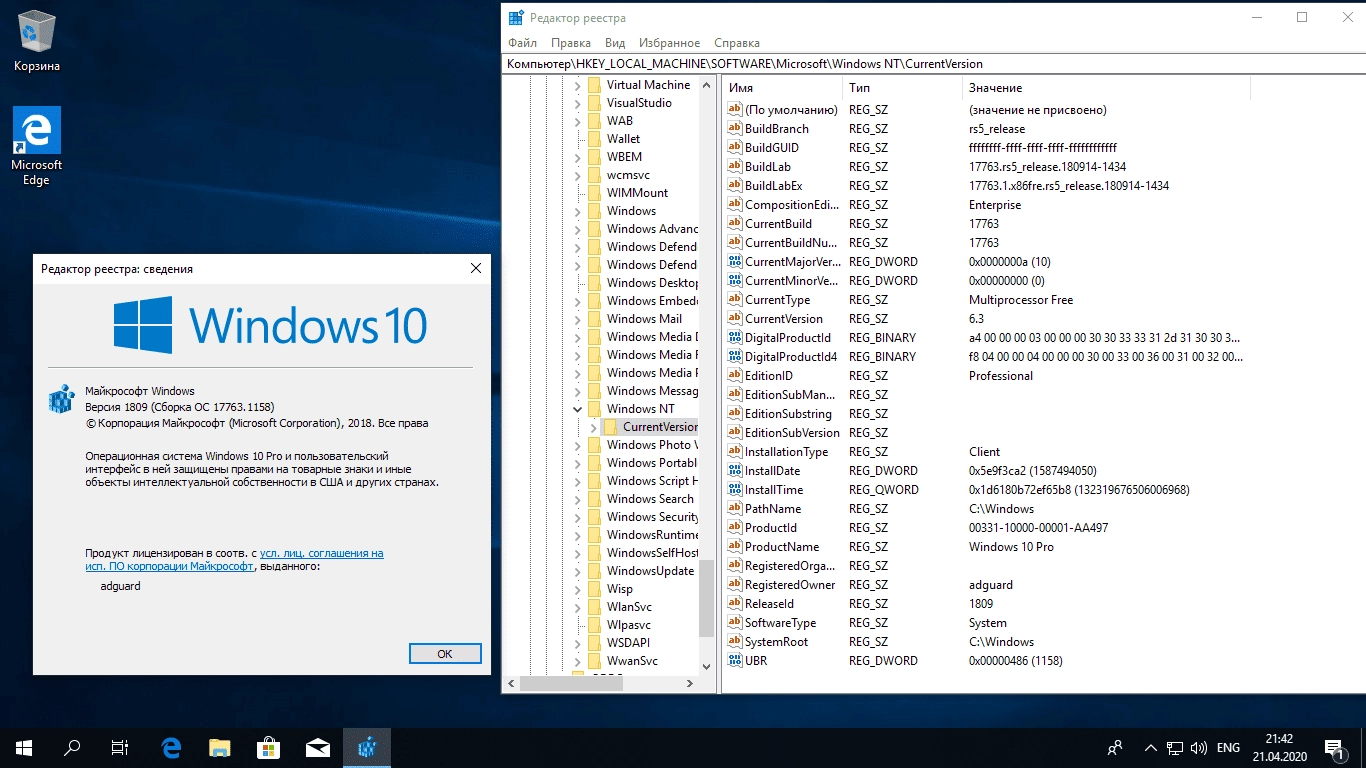
Task: Expand the Windows Search tree node
Action: 577,499
